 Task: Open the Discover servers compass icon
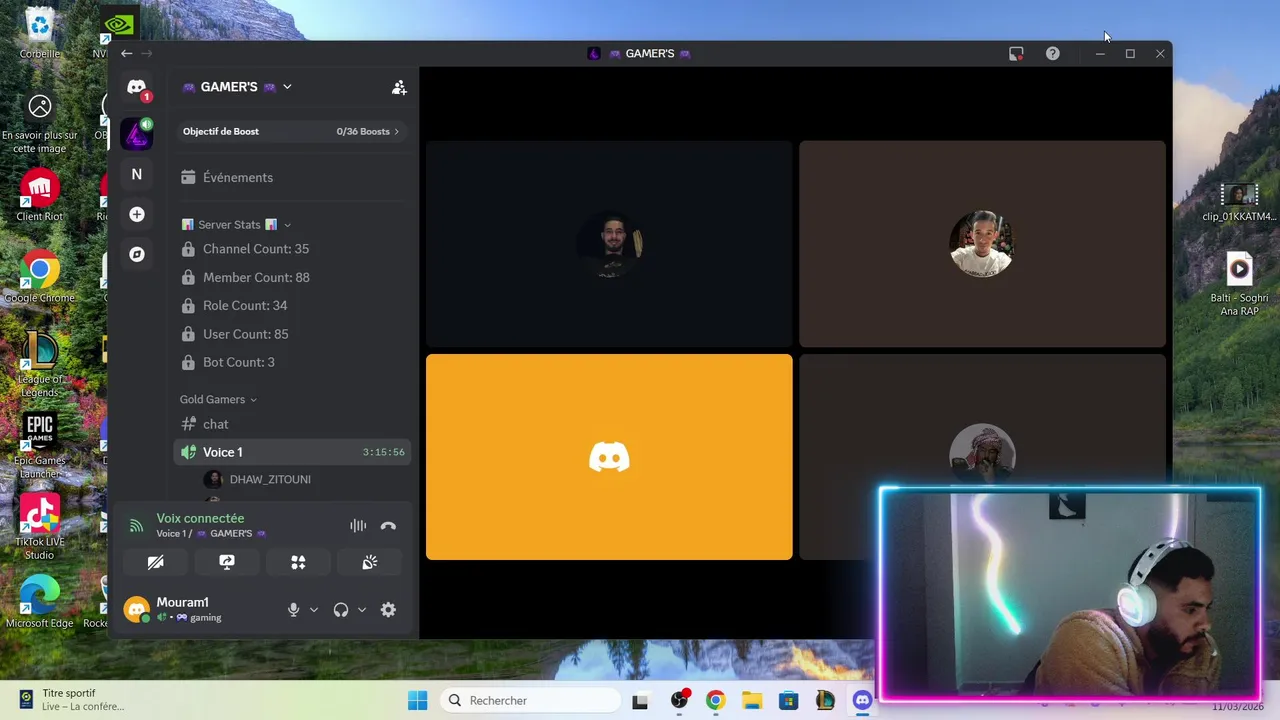137,254
